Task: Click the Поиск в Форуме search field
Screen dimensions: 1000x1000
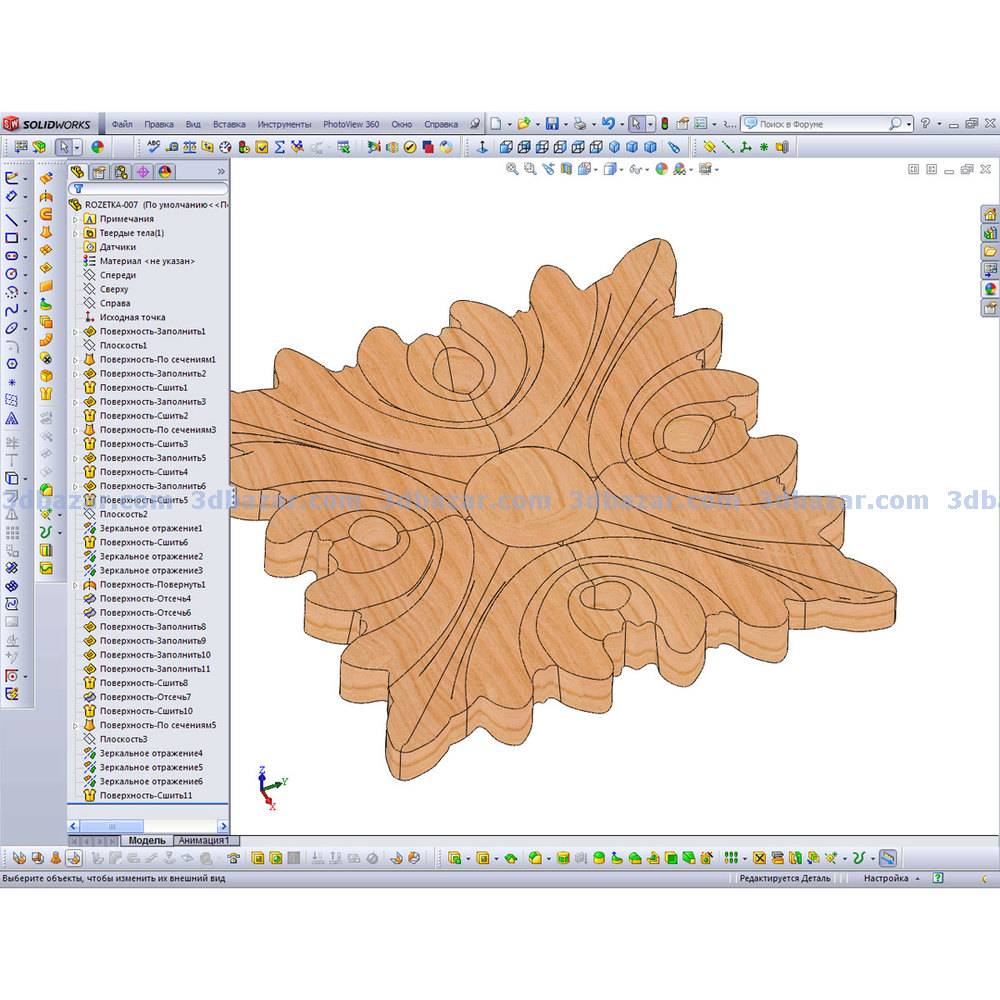Action: click(822, 124)
